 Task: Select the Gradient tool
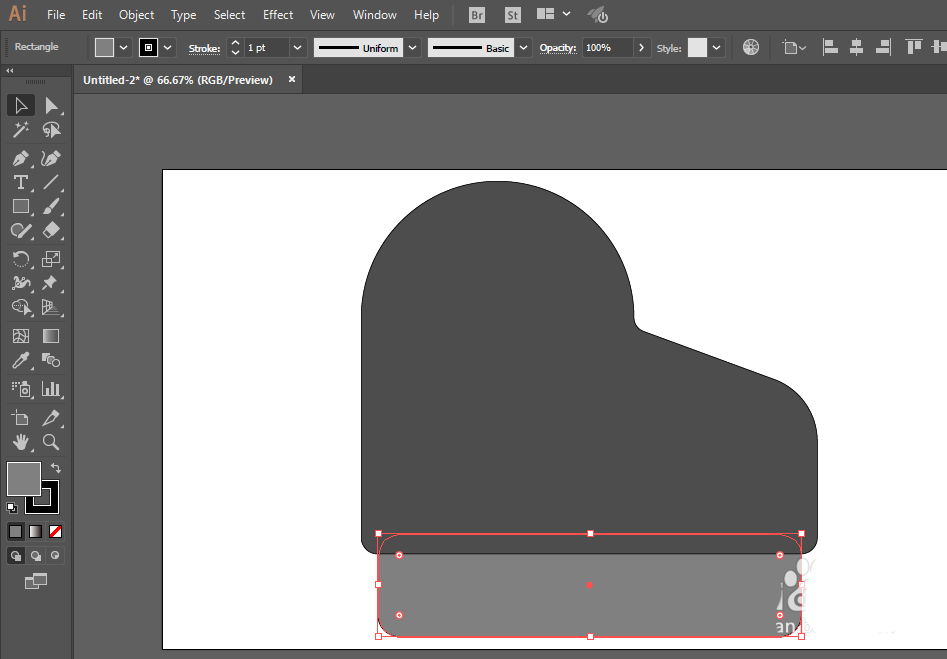pos(51,336)
